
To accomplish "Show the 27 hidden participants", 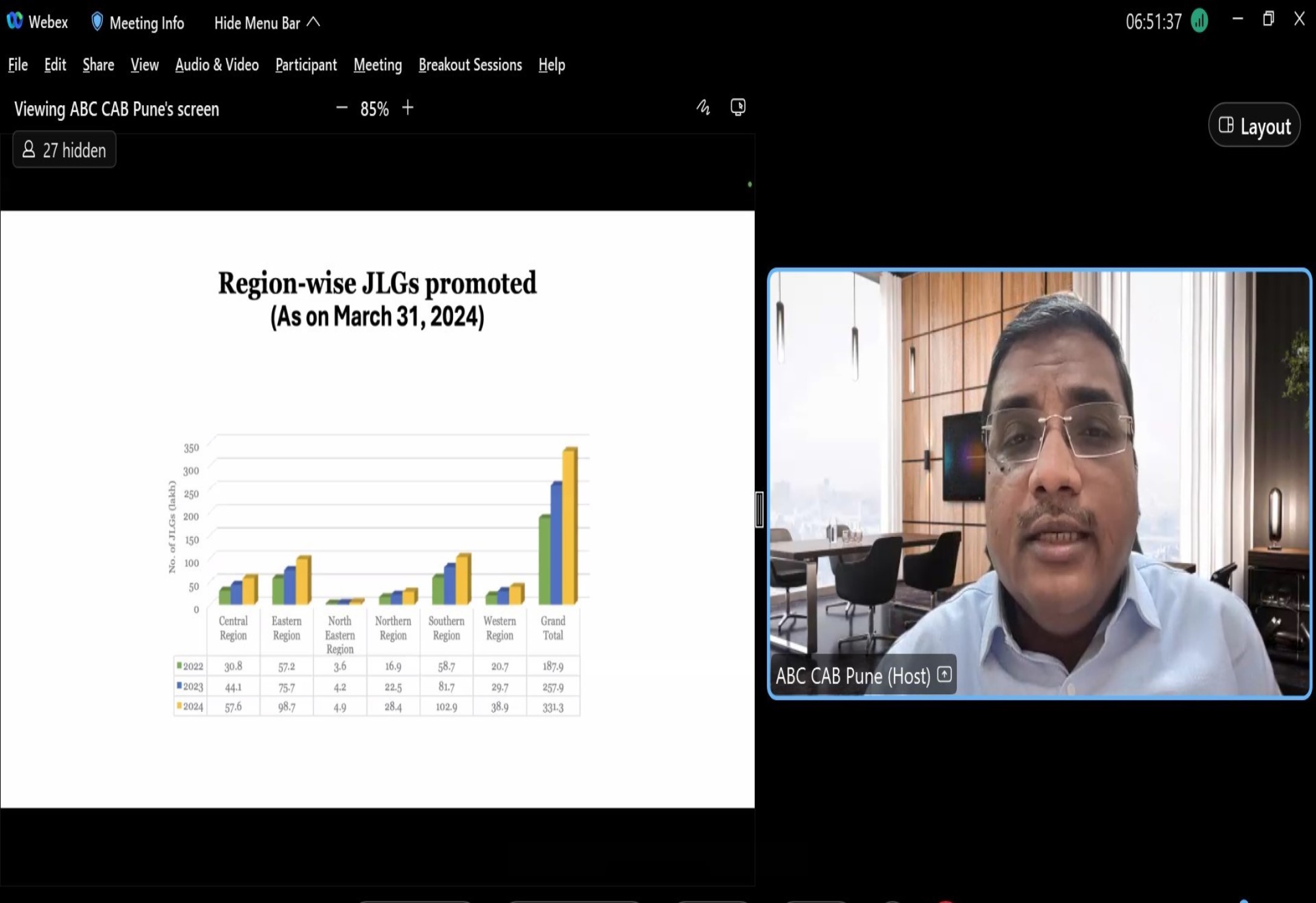I will tap(64, 150).
